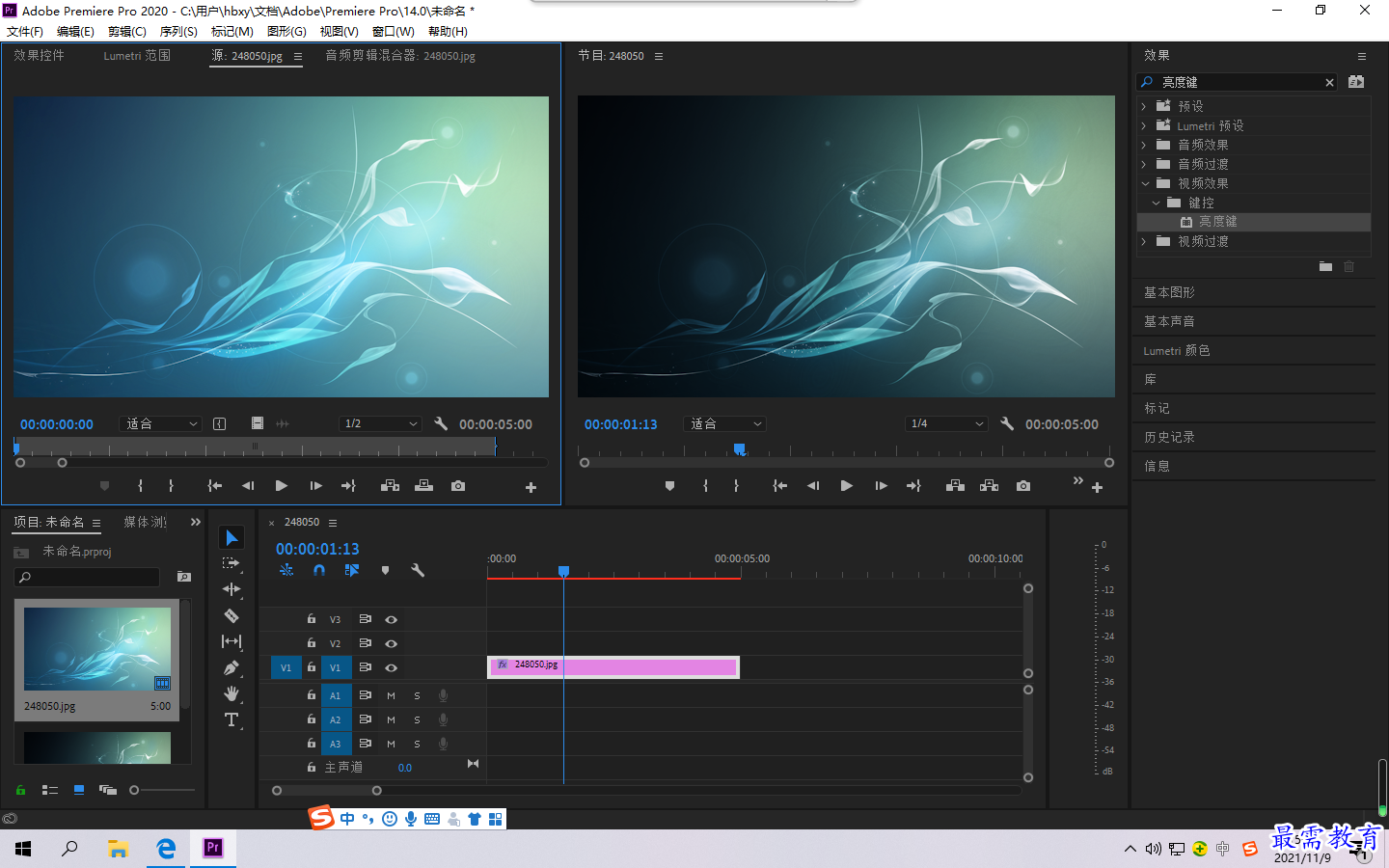
Task: Create new custom bin in Effects panel
Action: coord(1325,266)
